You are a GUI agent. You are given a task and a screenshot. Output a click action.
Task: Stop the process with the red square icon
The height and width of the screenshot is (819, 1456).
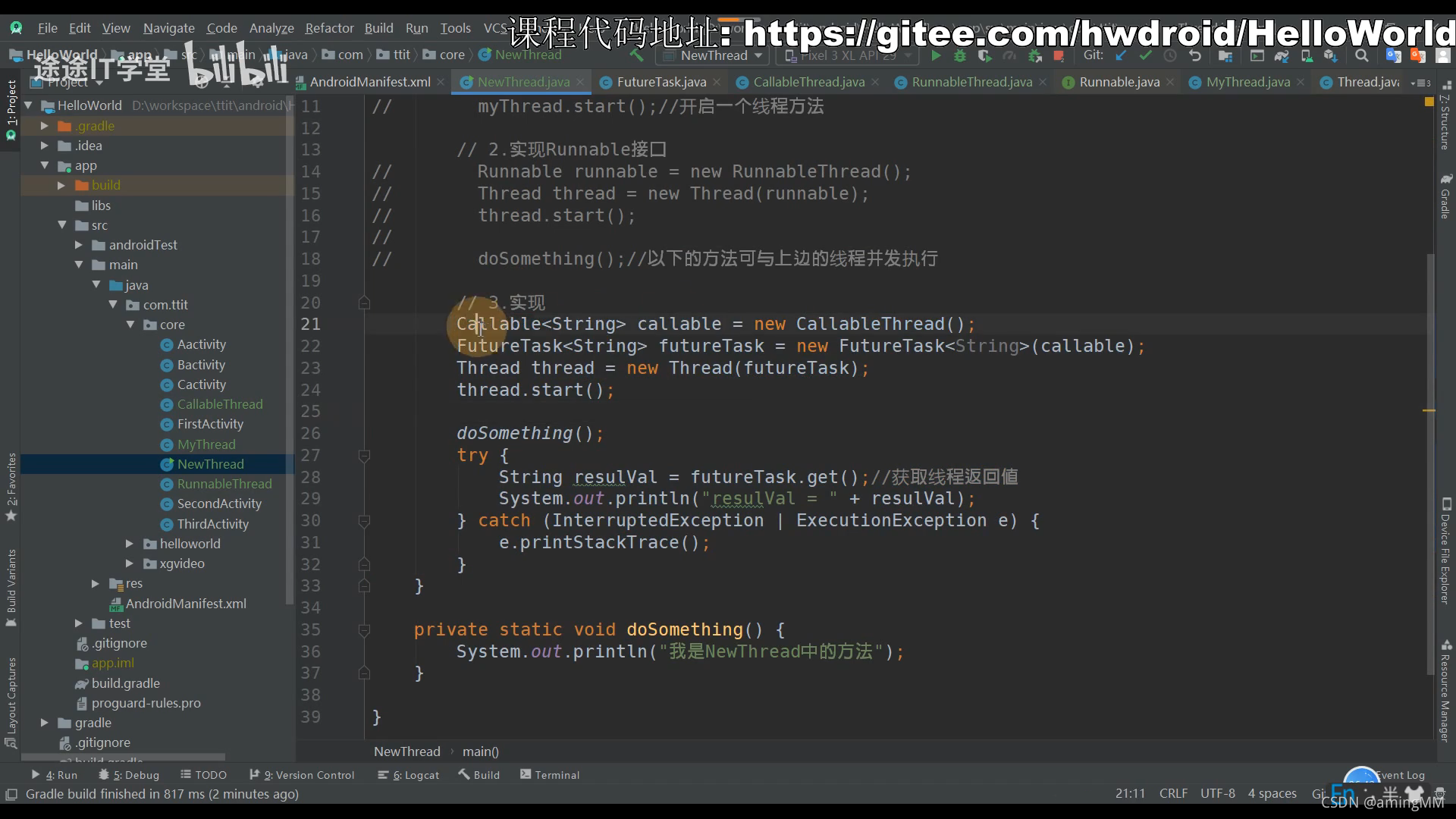point(1058,55)
